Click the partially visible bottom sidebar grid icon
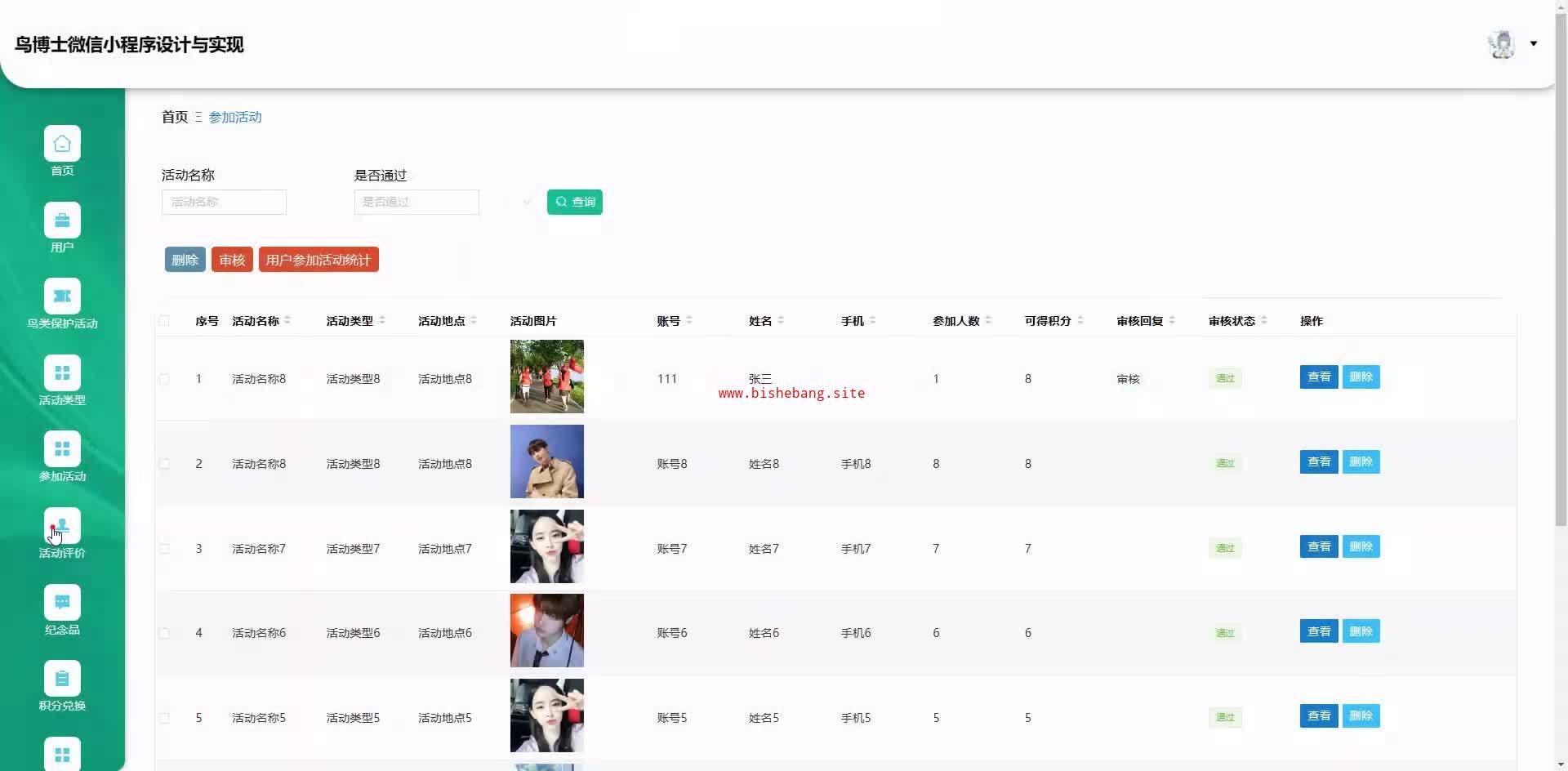 [x=62, y=754]
